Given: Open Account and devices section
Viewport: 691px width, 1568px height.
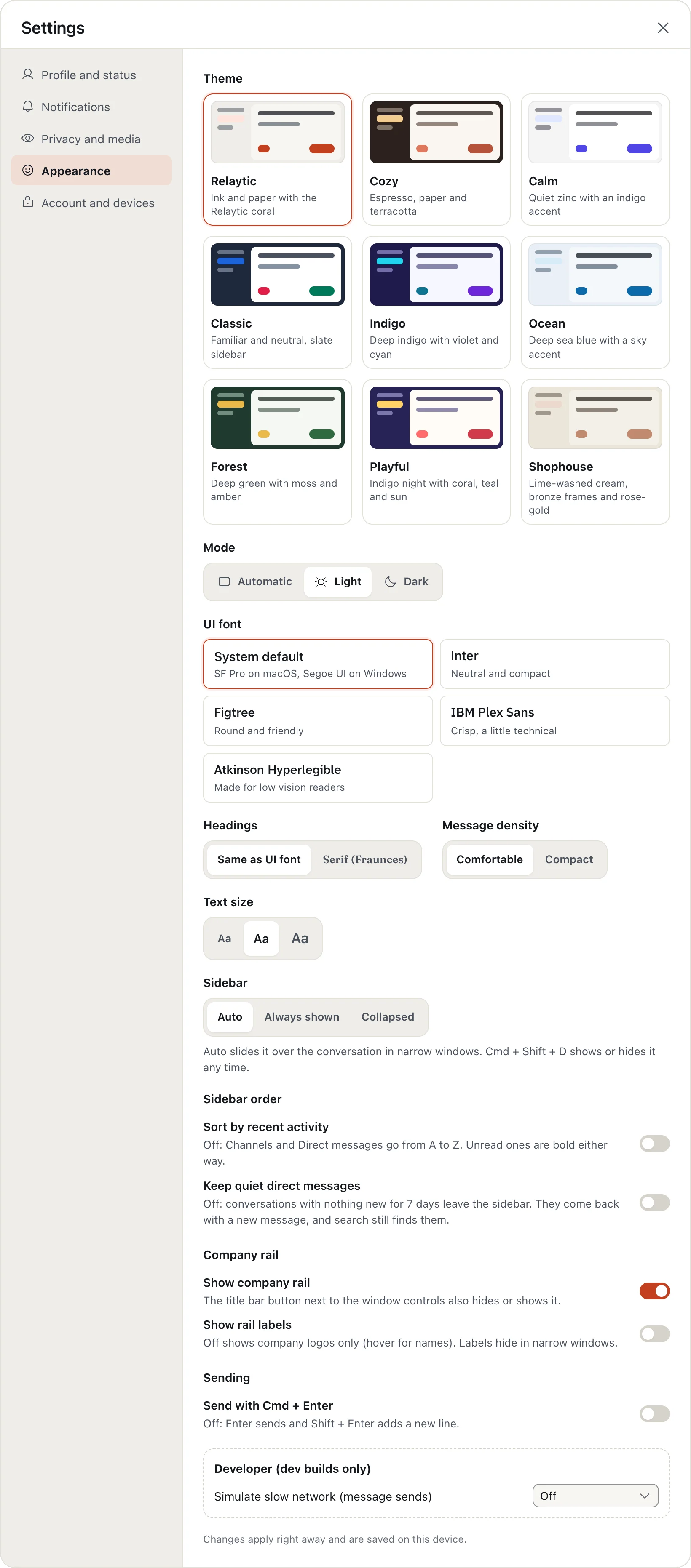Looking at the screenshot, I should coord(91,203).
